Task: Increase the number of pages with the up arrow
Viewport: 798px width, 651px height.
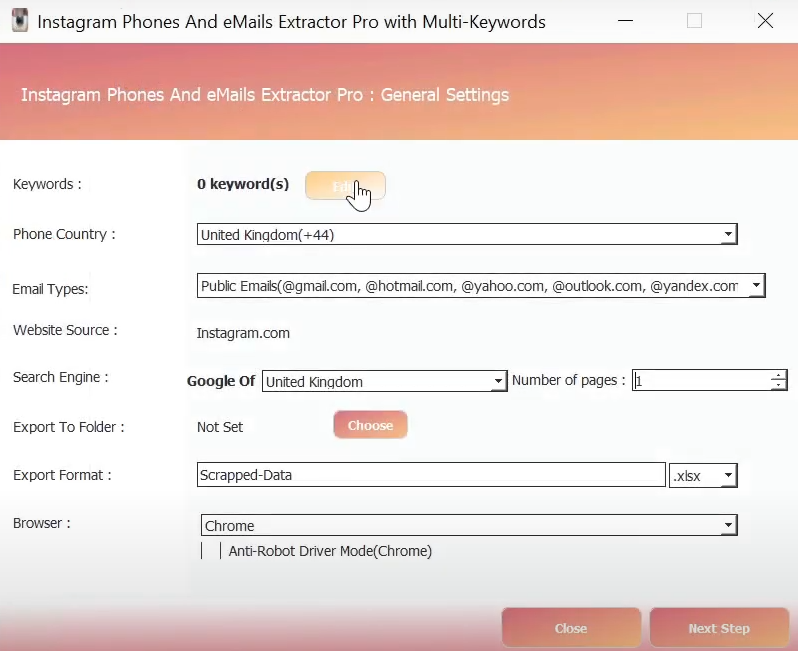Action: pyautogui.click(x=778, y=376)
